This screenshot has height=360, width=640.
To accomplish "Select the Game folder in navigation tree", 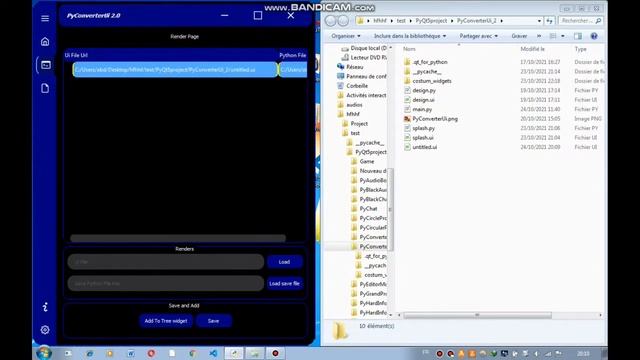I will coord(367,161).
